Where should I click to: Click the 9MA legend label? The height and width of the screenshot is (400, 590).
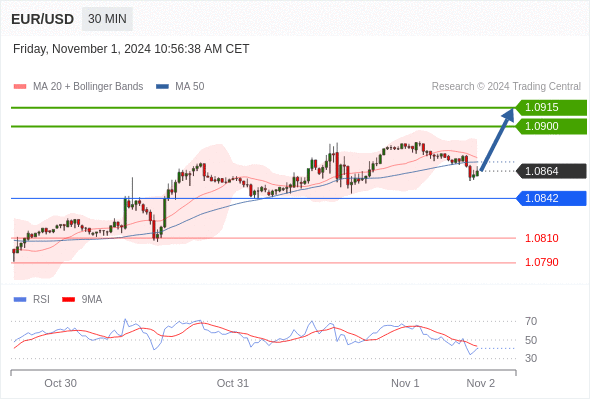[92, 300]
